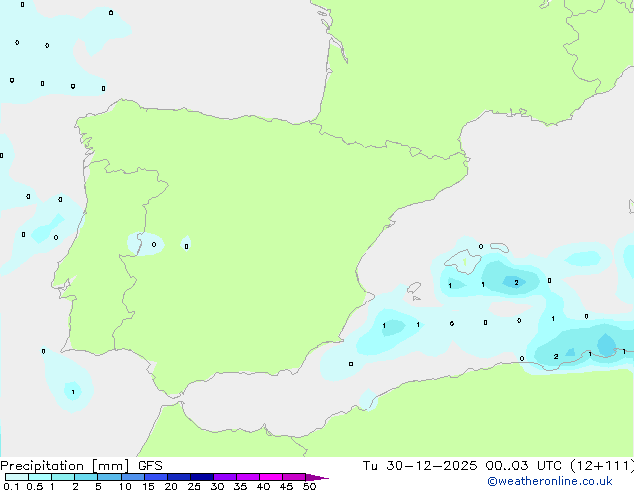
Task: Click the '10' legend scale label
Action: coord(125,486)
